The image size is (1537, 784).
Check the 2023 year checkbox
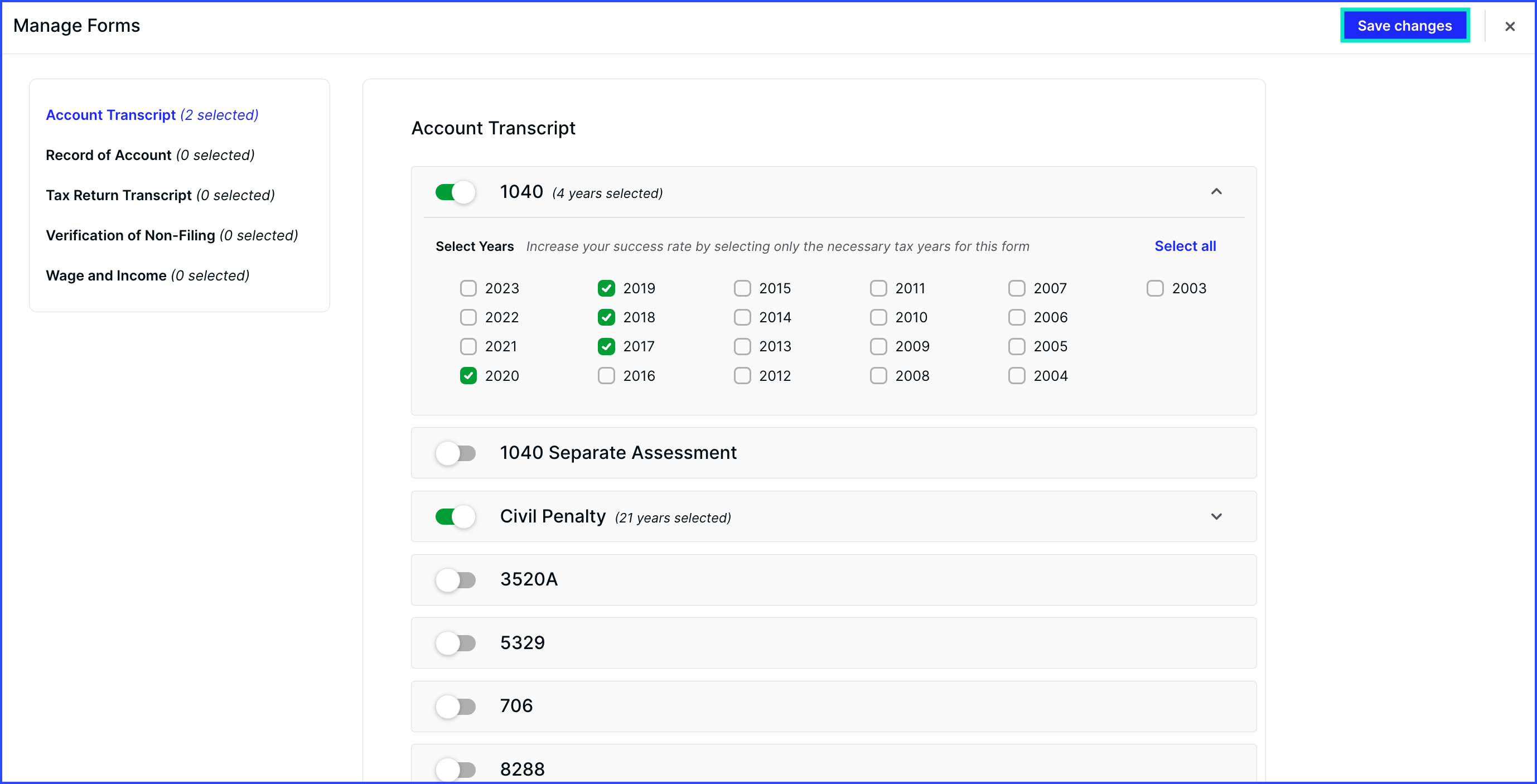[x=468, y=288]
